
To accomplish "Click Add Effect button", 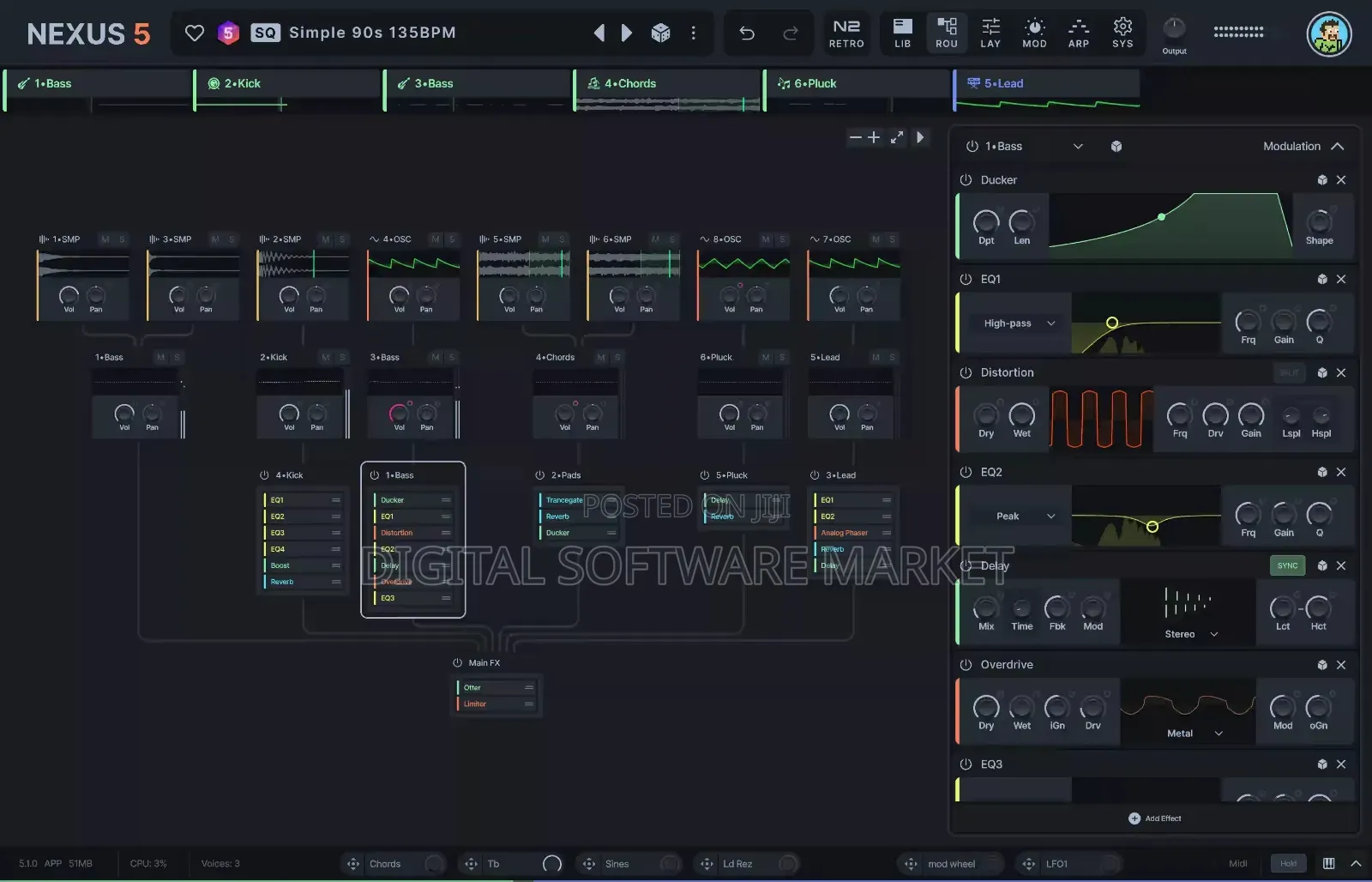I will pos(1155,819).
